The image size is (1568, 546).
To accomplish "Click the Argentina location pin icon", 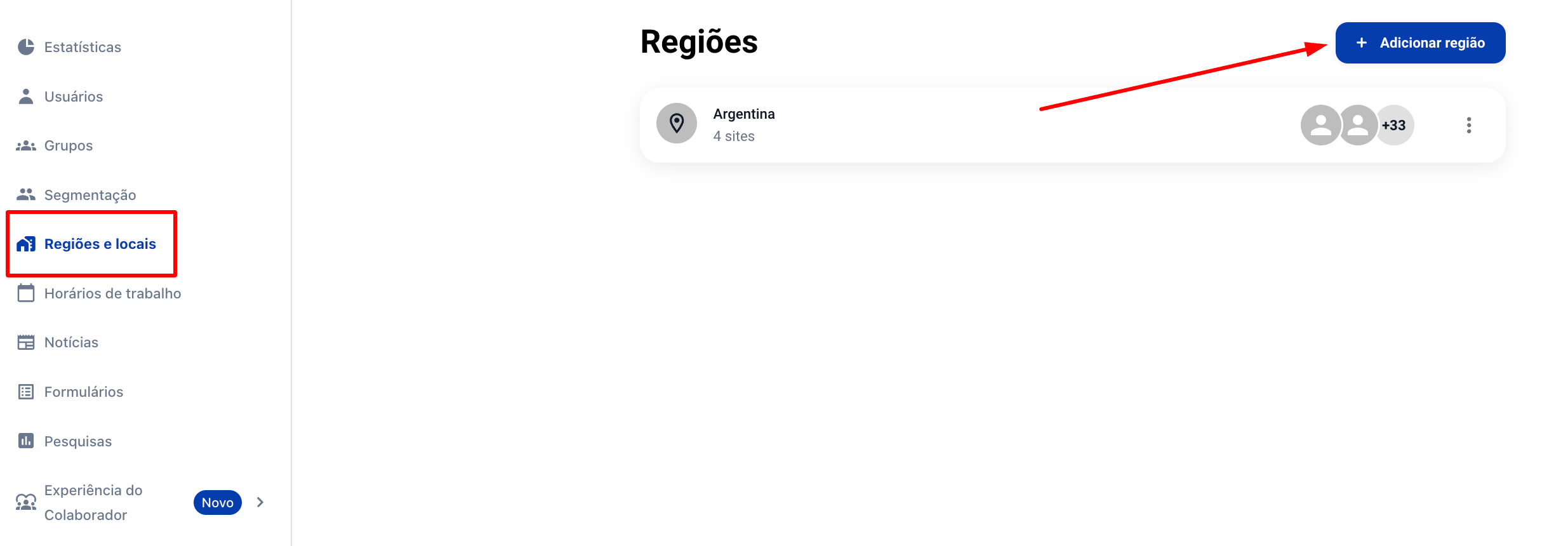I will [677, 123].
